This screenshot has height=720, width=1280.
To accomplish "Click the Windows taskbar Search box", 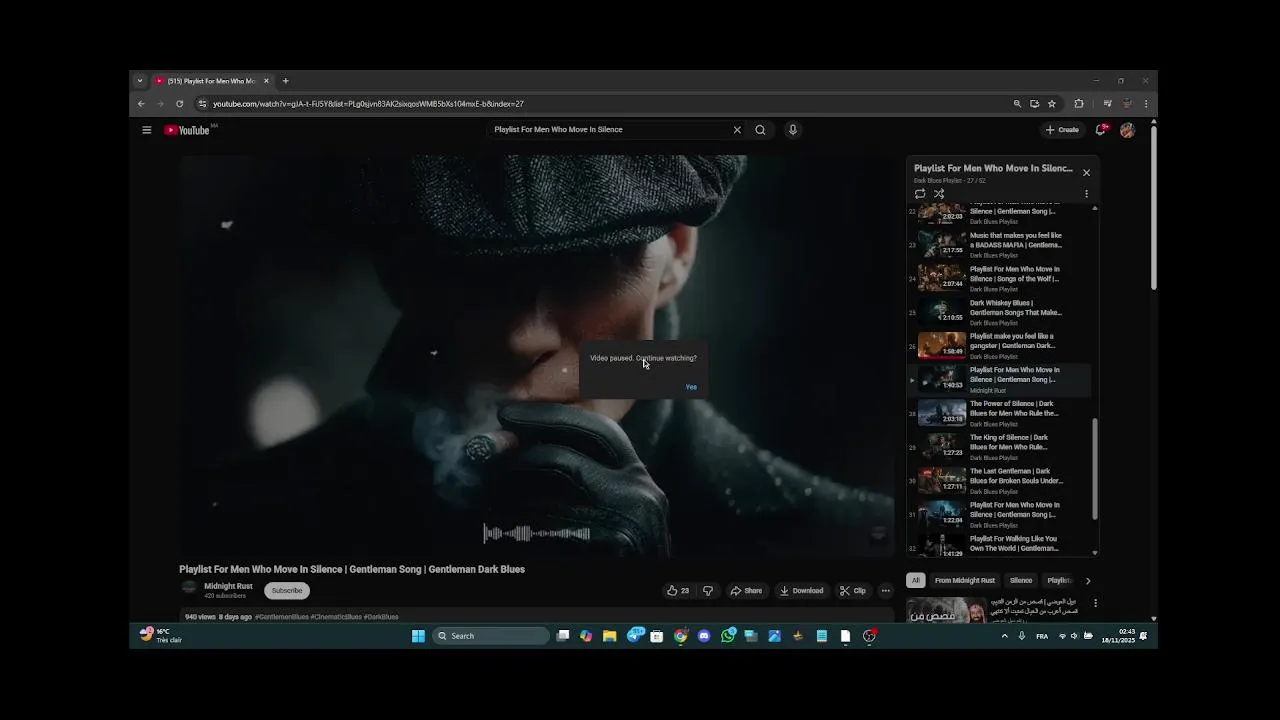I will point(491,636).
